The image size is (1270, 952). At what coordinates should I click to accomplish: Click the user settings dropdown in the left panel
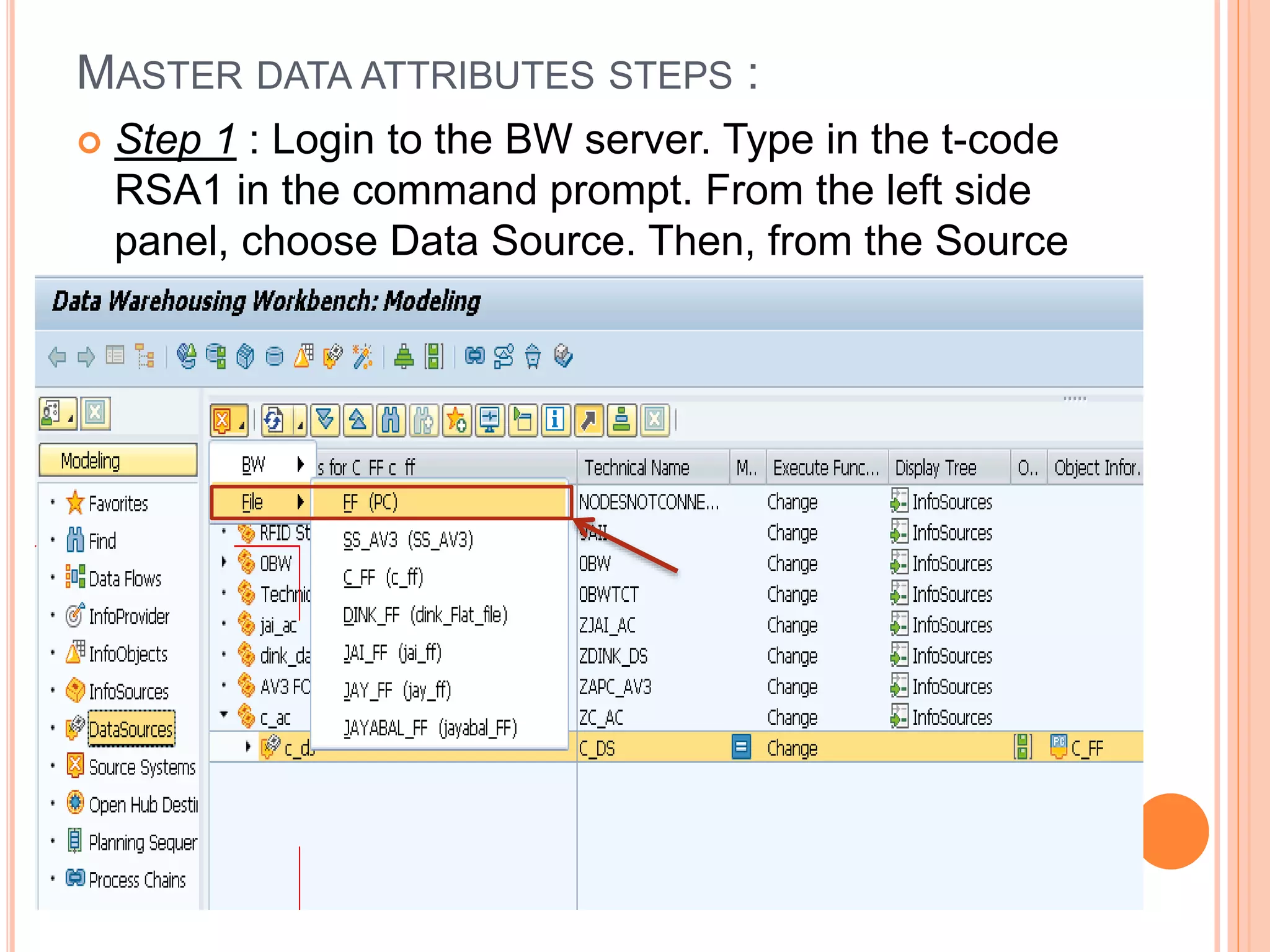pos(58,413)
